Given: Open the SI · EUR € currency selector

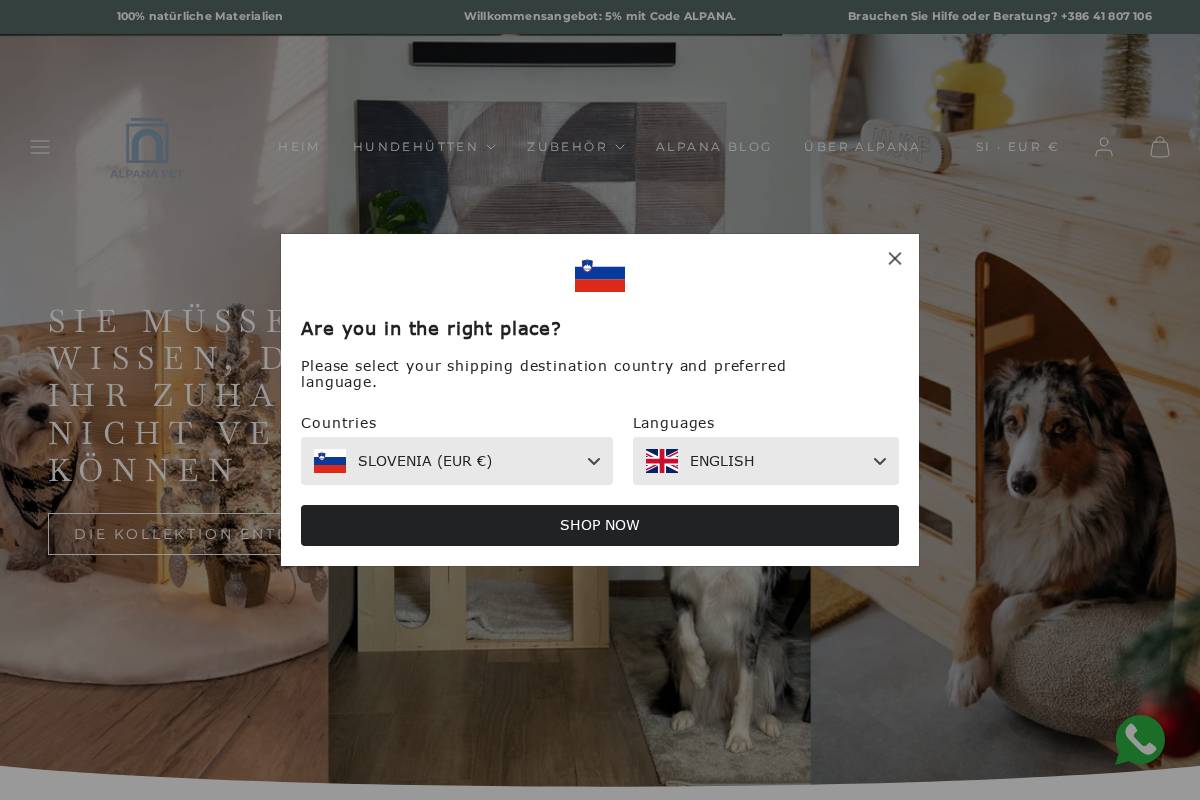Looking at the screenshot, I should click(x=1017, y=147).
